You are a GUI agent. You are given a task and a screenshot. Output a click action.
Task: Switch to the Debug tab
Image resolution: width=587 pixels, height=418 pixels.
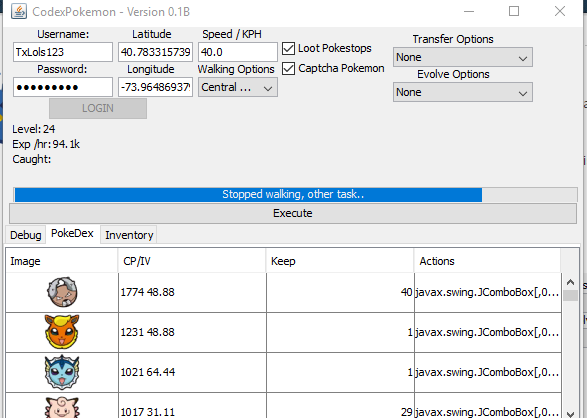[x=26, y=235]
